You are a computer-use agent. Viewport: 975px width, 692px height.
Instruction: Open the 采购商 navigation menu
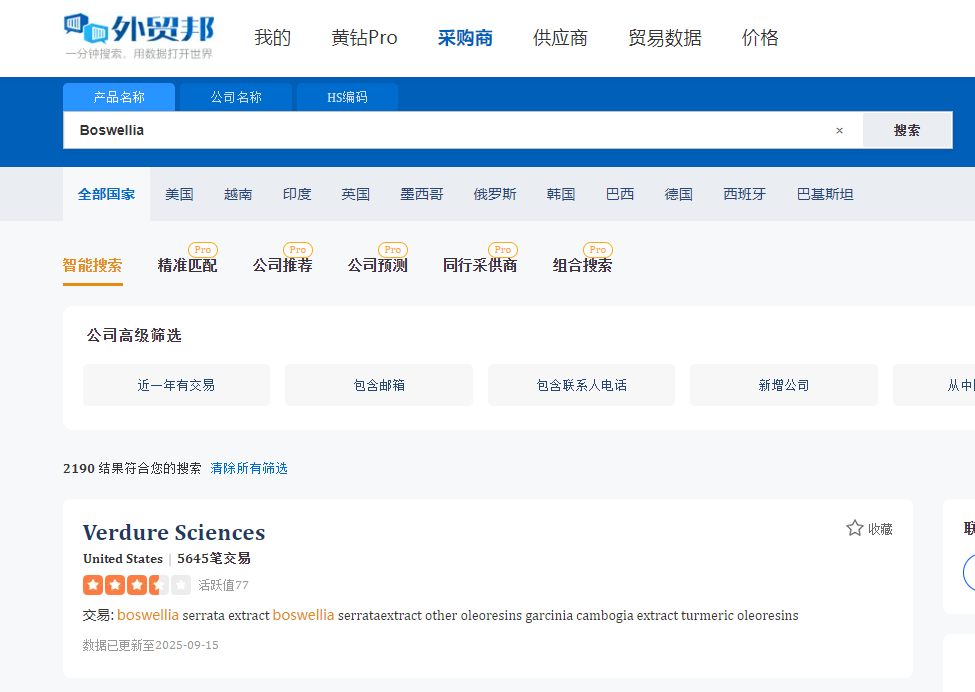coord(465,38)
